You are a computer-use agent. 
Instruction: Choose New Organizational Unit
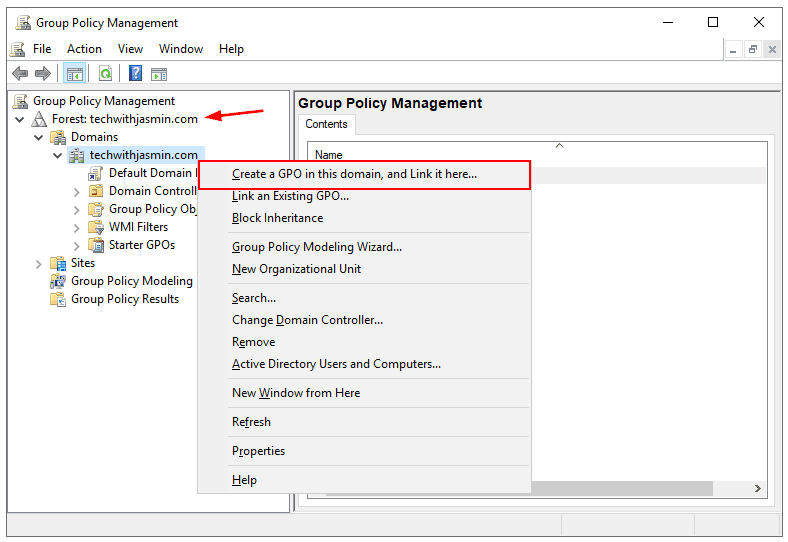click(364, 269)
